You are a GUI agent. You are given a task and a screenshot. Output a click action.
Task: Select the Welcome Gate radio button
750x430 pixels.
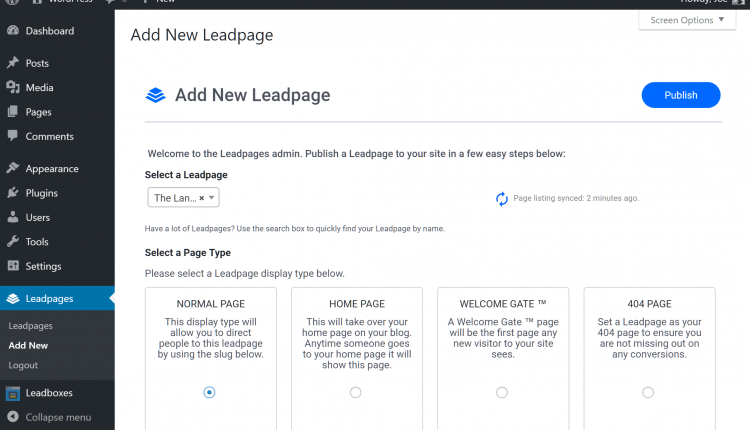[x=502, y=392]
